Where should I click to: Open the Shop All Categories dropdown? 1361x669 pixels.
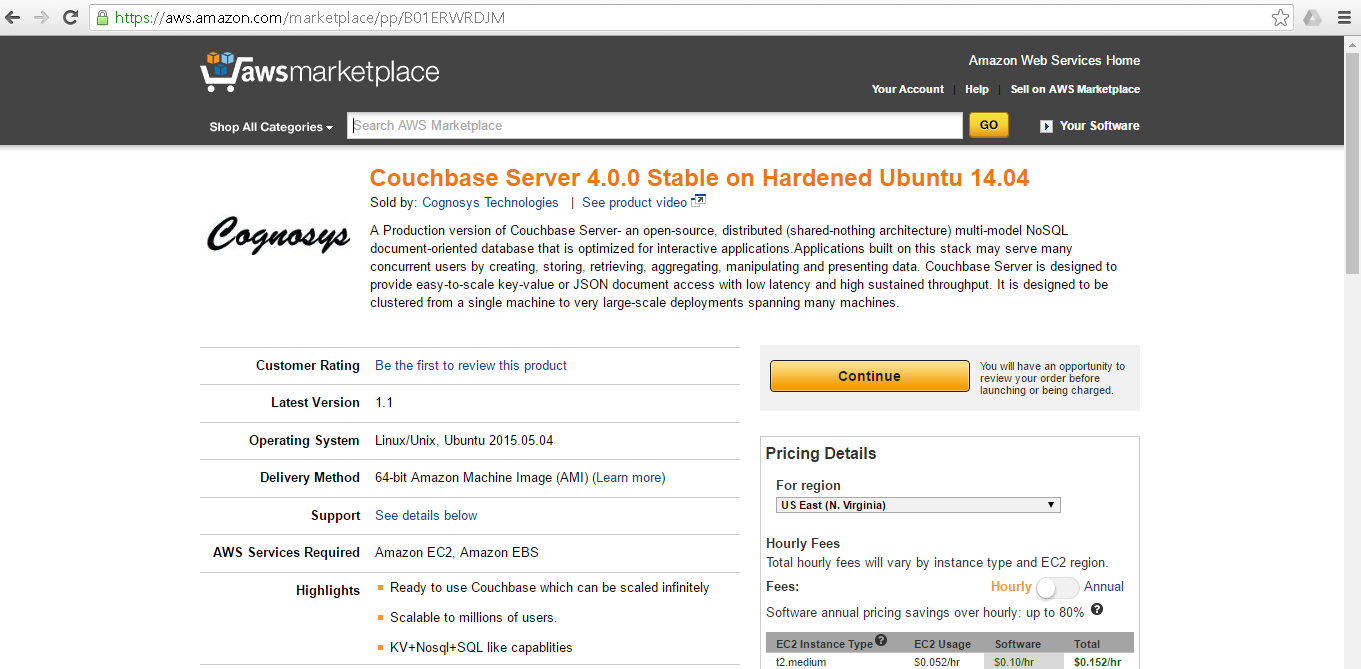click(x=270, y=127)
